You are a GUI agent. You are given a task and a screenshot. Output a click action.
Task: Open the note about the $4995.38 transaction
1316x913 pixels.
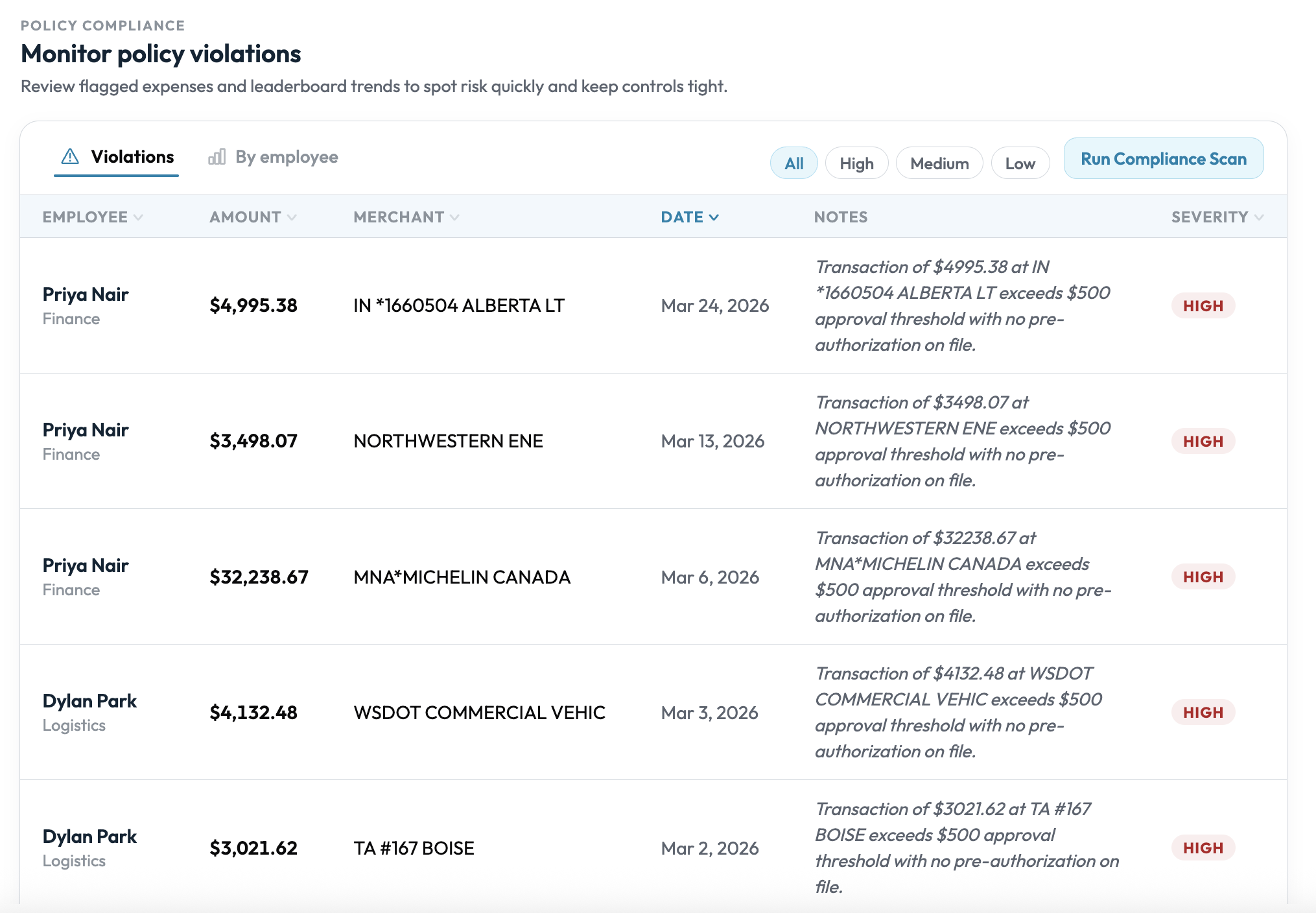coord(963,305)
